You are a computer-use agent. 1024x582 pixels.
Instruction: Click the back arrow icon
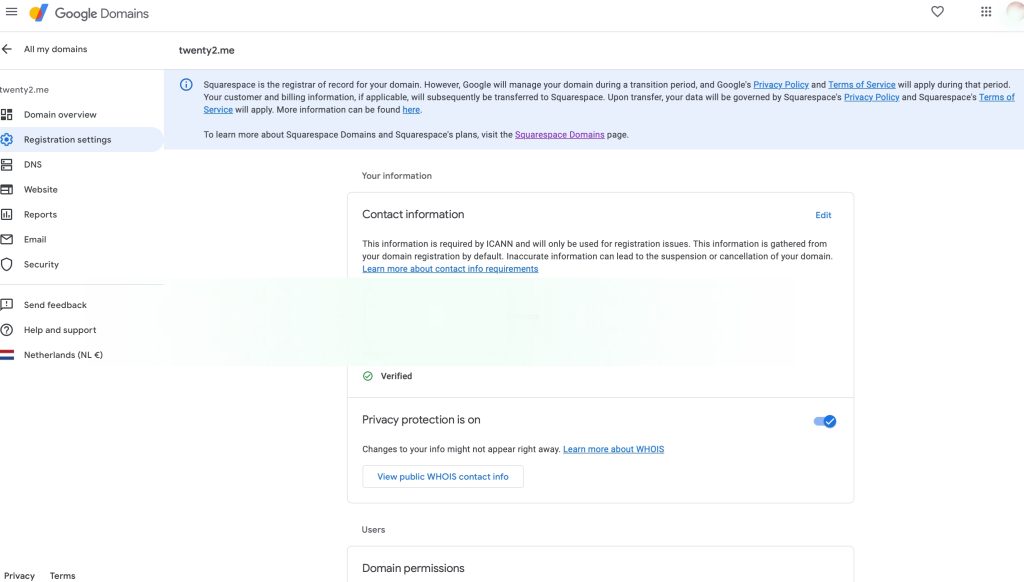pos(7,49)
